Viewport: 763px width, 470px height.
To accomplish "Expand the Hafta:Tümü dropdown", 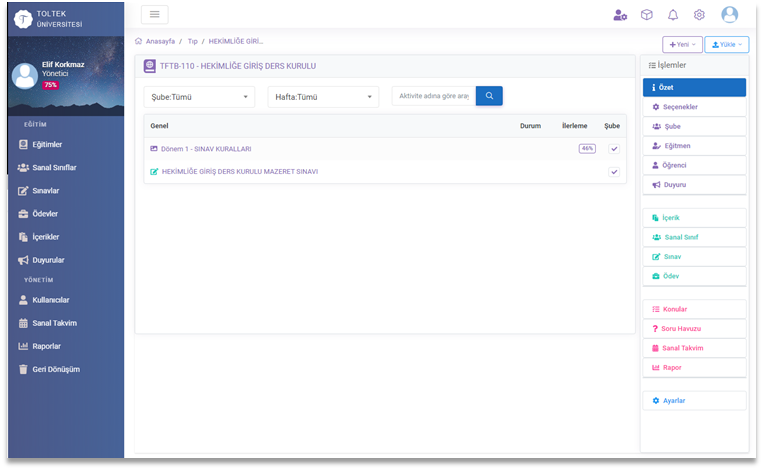I will tap(323, 97).
